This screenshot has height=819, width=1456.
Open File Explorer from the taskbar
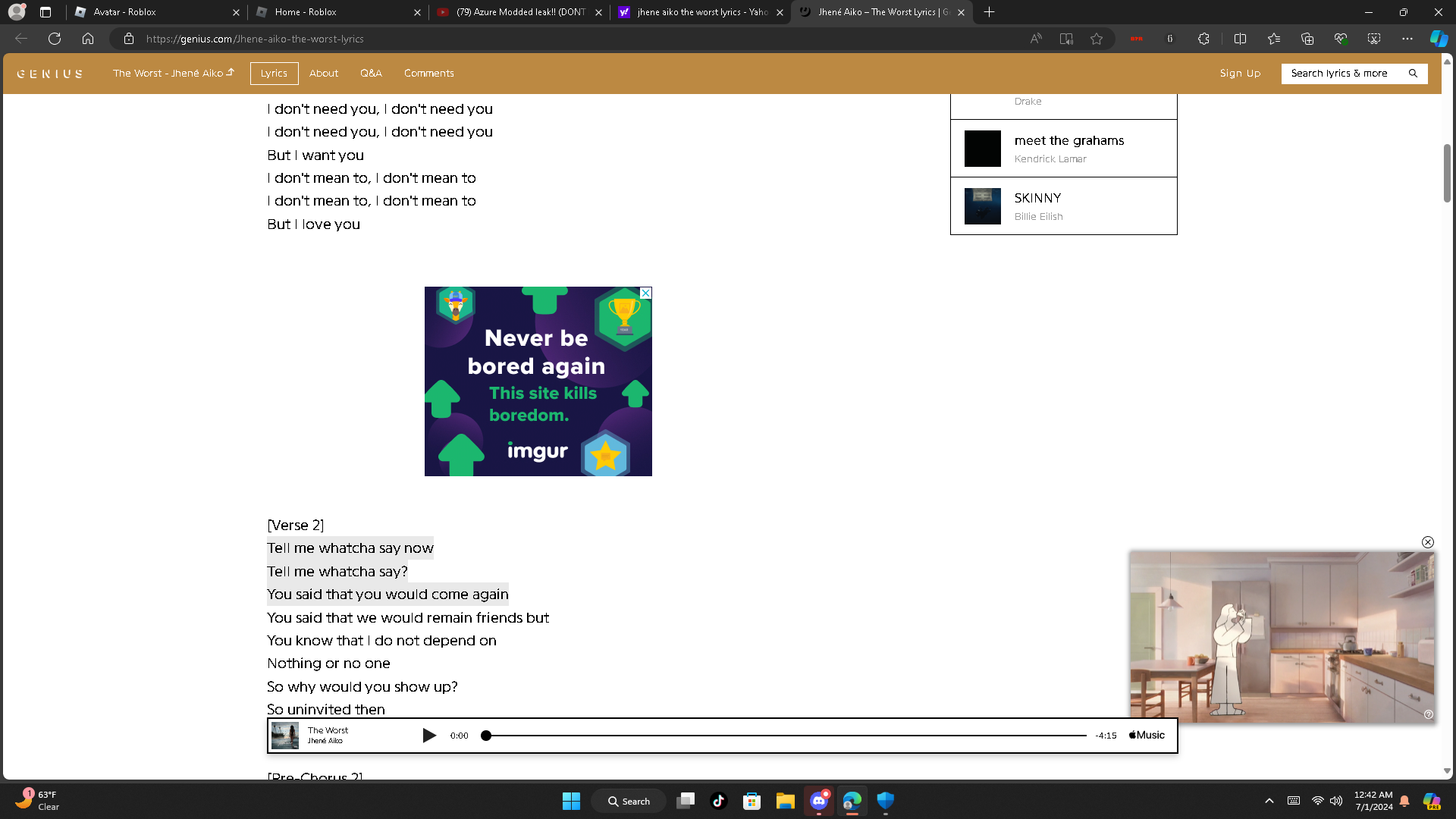(785, 801)
